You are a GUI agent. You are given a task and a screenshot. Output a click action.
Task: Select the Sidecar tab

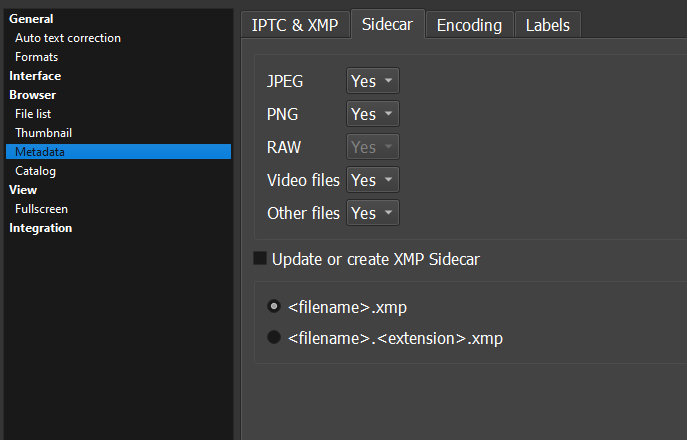coord(388,25)
